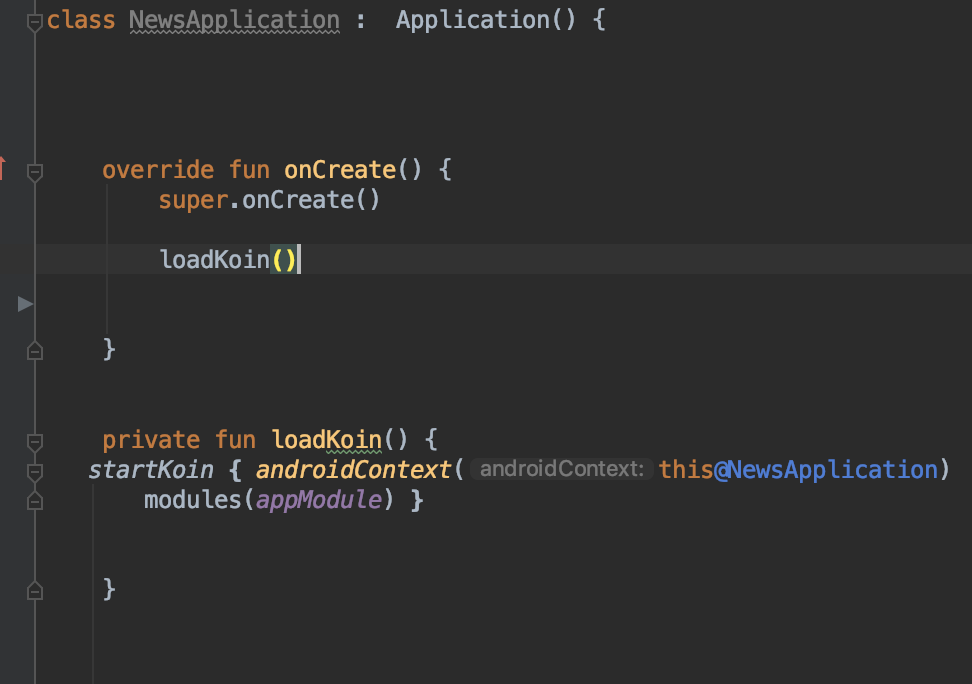This screenshot has height=684, width=972.
Task: Collapse the onCreate function fold marker
Action: [x=35, y=172]
